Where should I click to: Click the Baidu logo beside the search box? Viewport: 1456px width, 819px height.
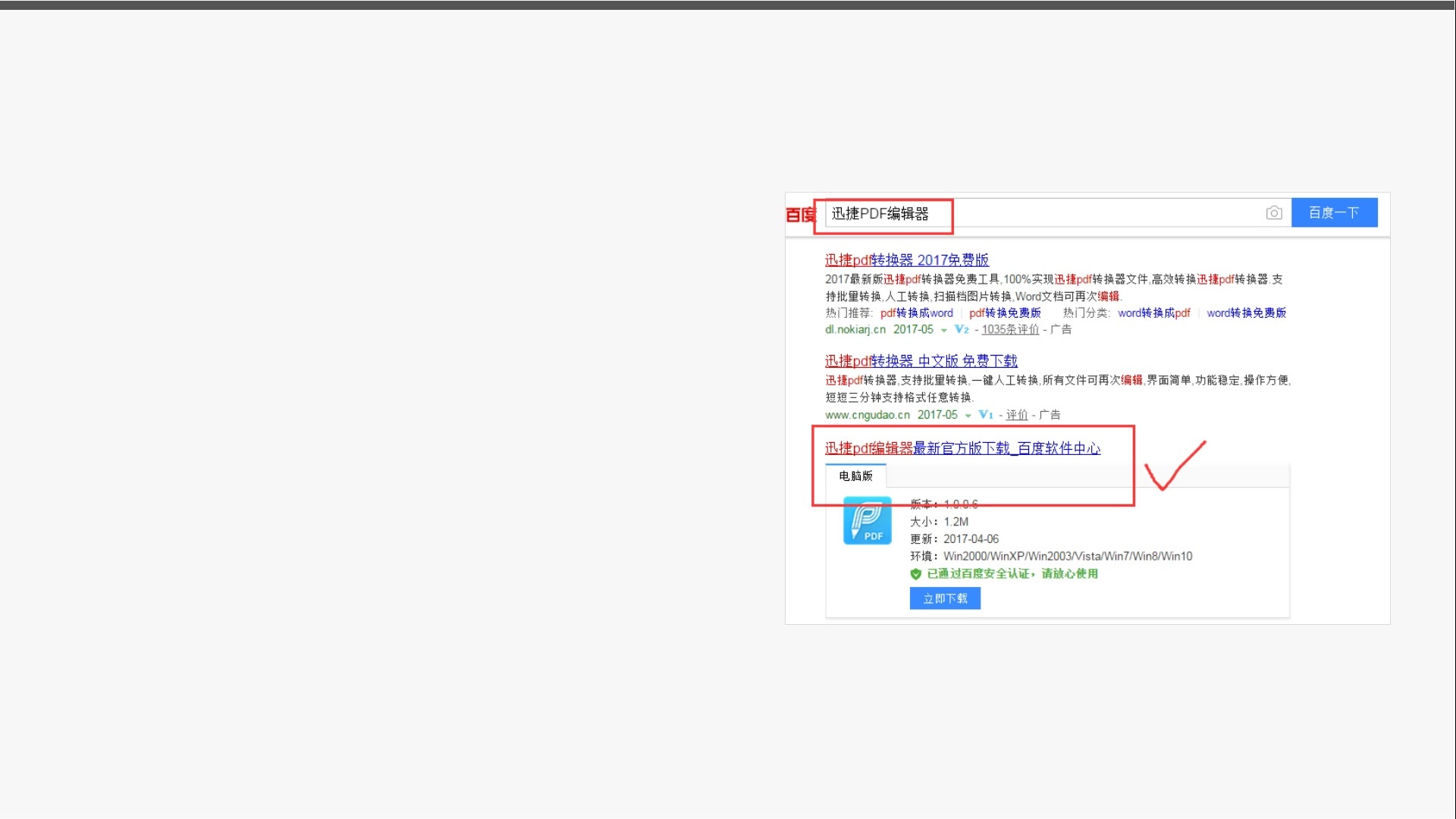[x=799, y=215]
